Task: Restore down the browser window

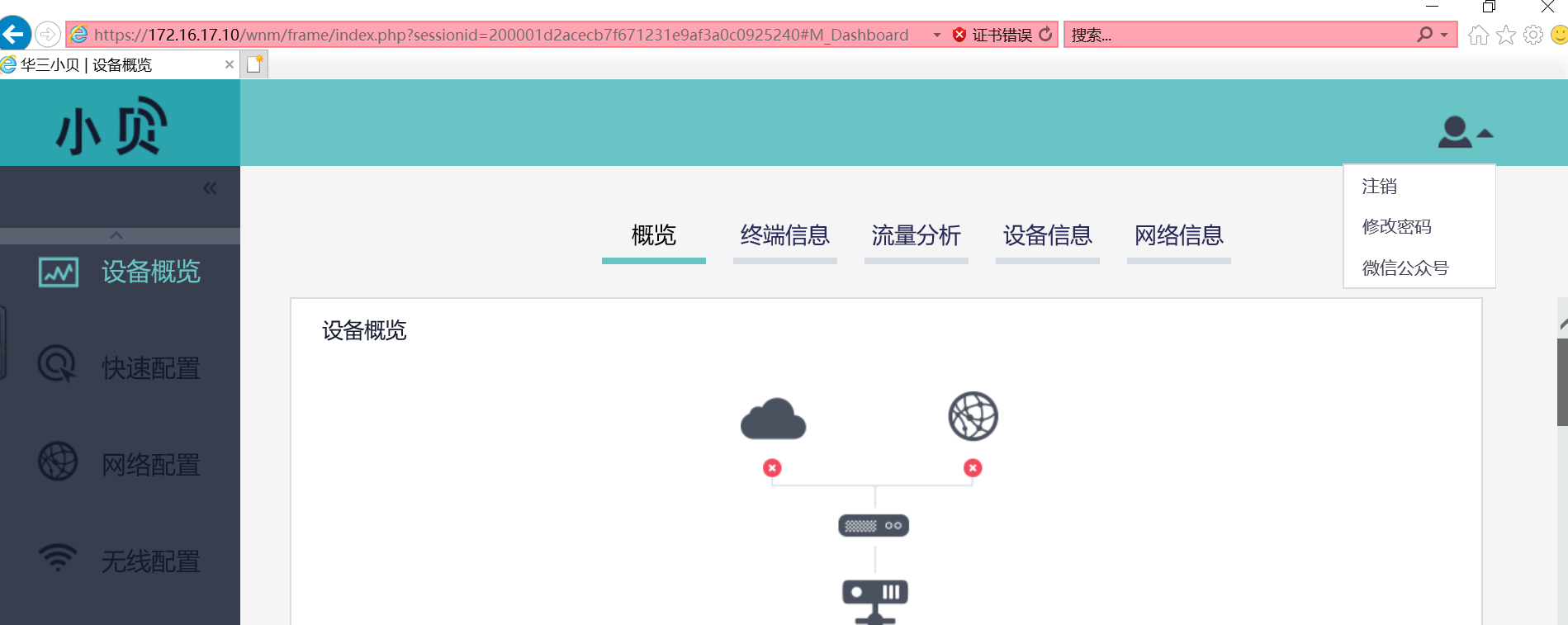Action: click(1489, 7)
